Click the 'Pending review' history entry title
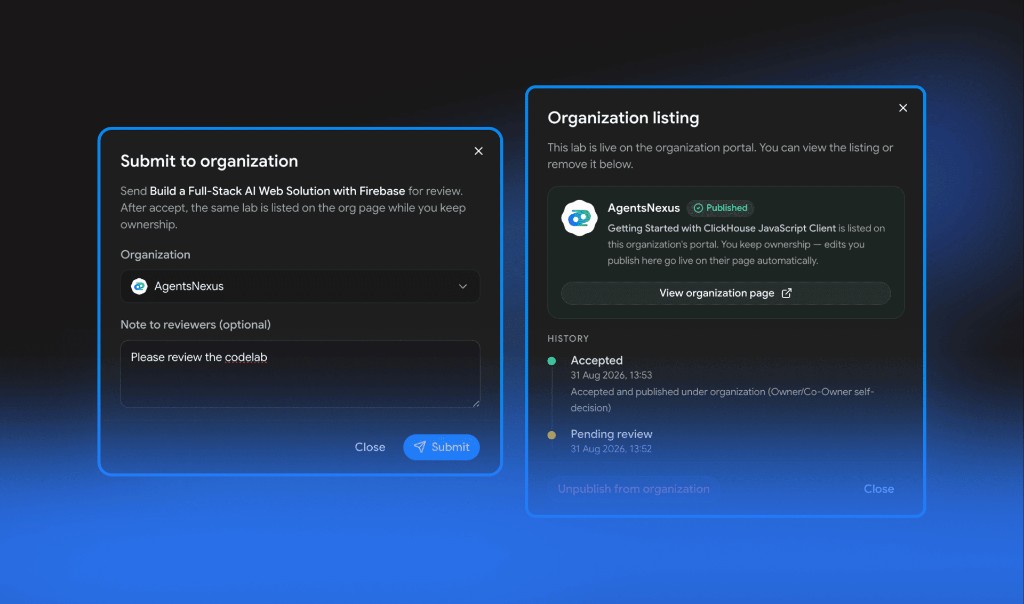This screenshot has height=604, width=1024. pos(611,434)
